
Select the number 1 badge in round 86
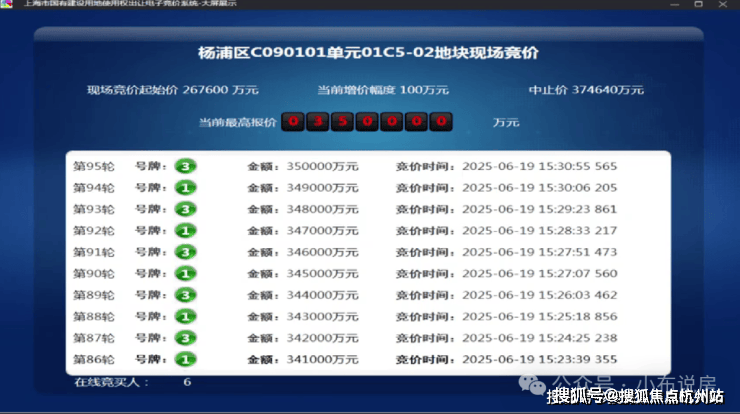pos(184,359)
